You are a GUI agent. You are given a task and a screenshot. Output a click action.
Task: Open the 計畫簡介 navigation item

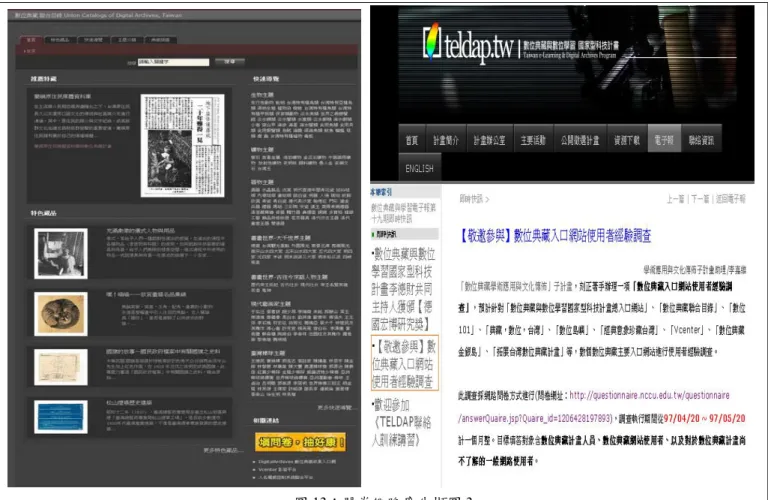tap(446, 141)
